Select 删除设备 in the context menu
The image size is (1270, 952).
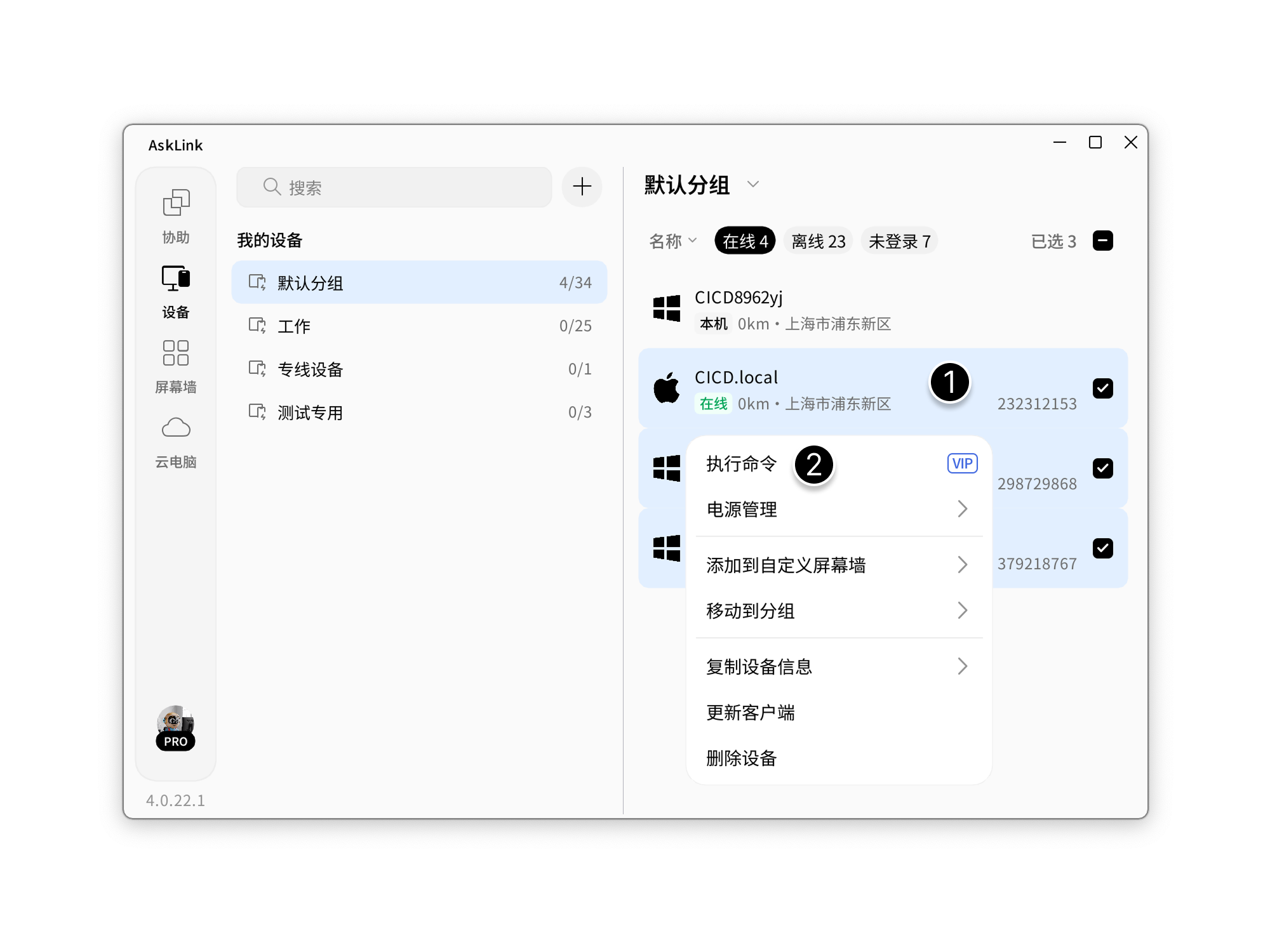coord(743,759)
